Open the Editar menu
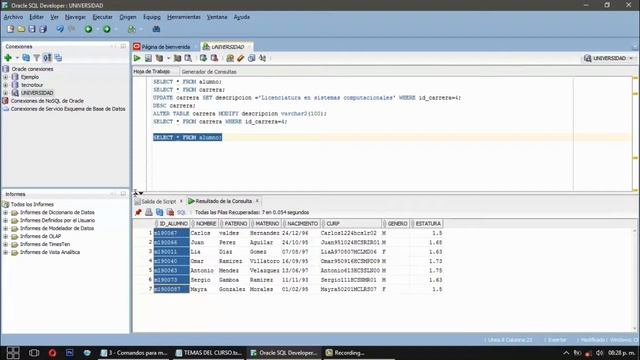This screenshot has height=360, width=640. click(x=36, y=17)
